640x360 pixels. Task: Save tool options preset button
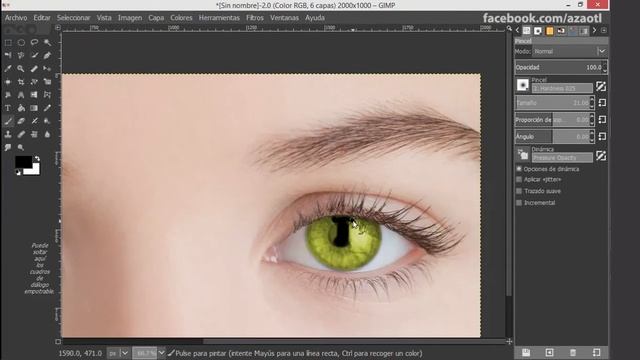click(x=526, y=352)
